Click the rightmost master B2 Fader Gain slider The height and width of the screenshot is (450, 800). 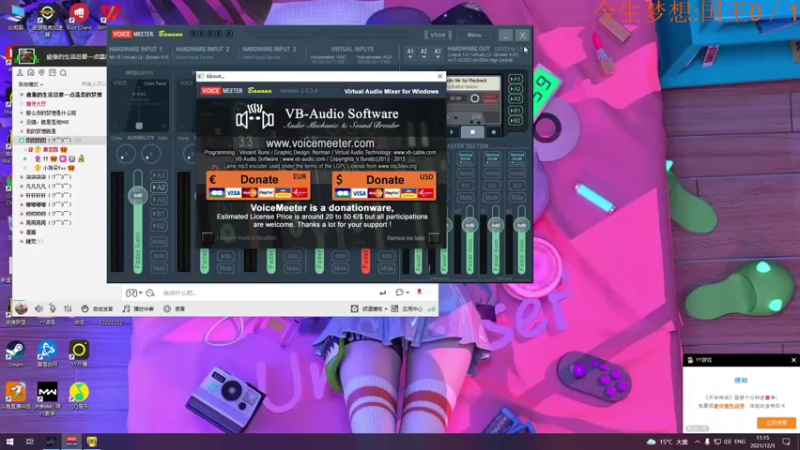(x=521, y=239)
